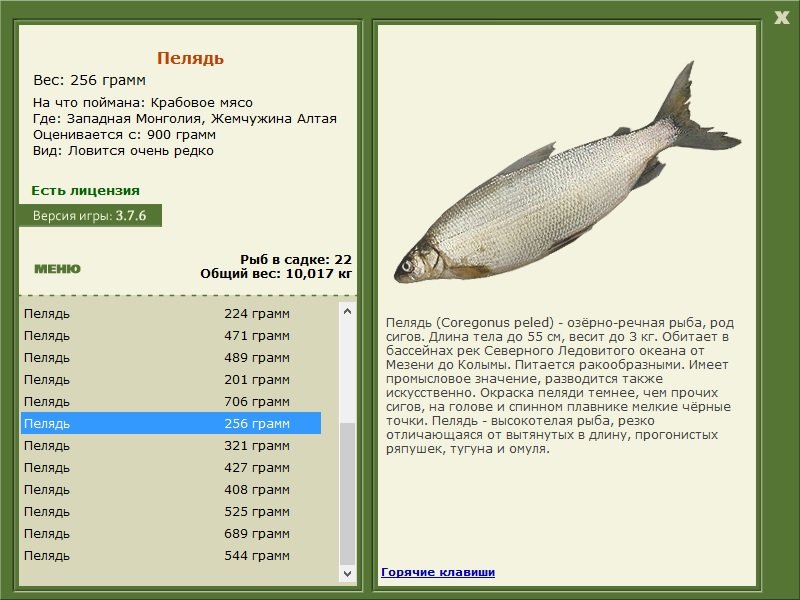The image size is (800, 600).
Task: Select the Пелядь 224 грамм row
Action: click(171, 313)
